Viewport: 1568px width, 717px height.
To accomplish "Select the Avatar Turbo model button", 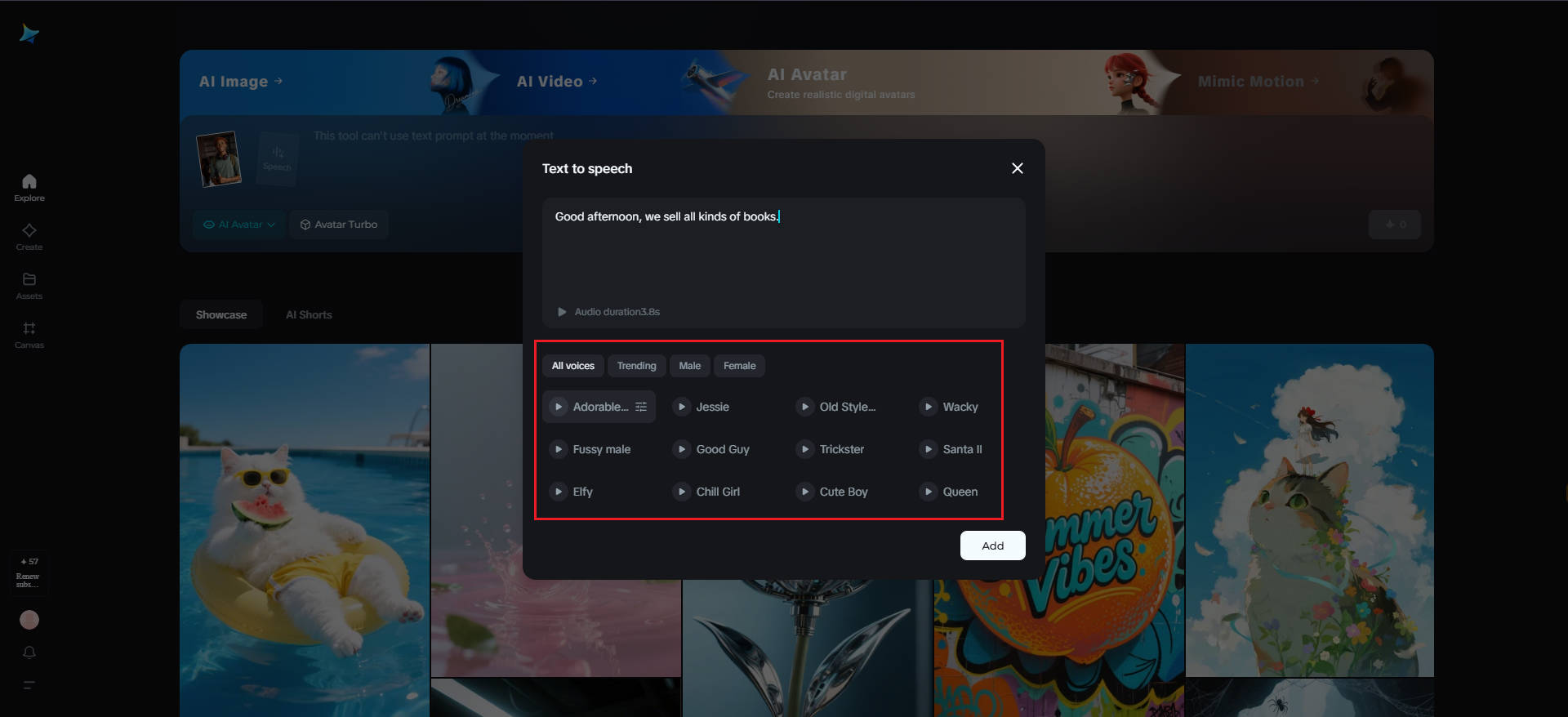I will [339, 225].
